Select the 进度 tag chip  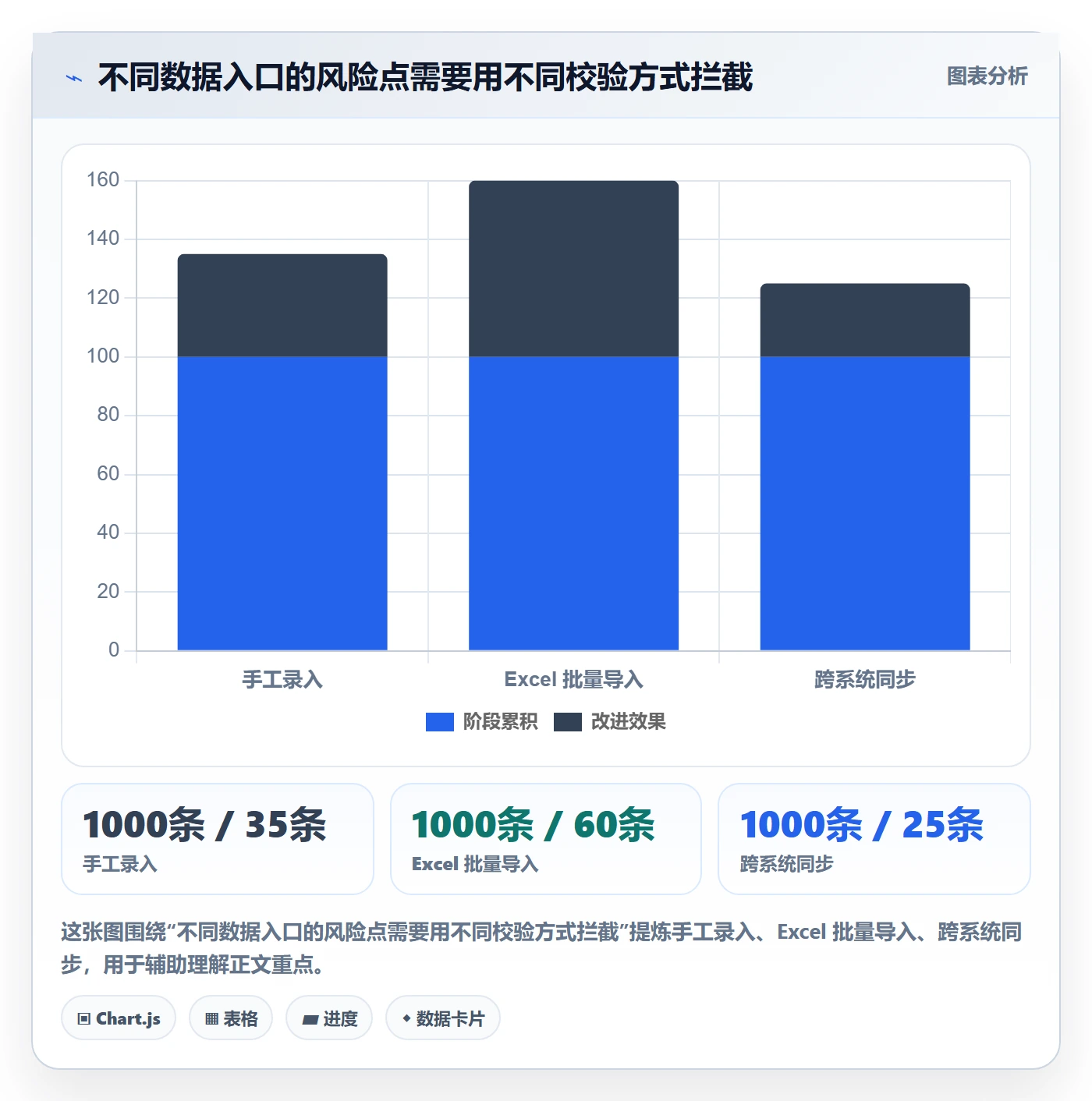pos(329,1018)
